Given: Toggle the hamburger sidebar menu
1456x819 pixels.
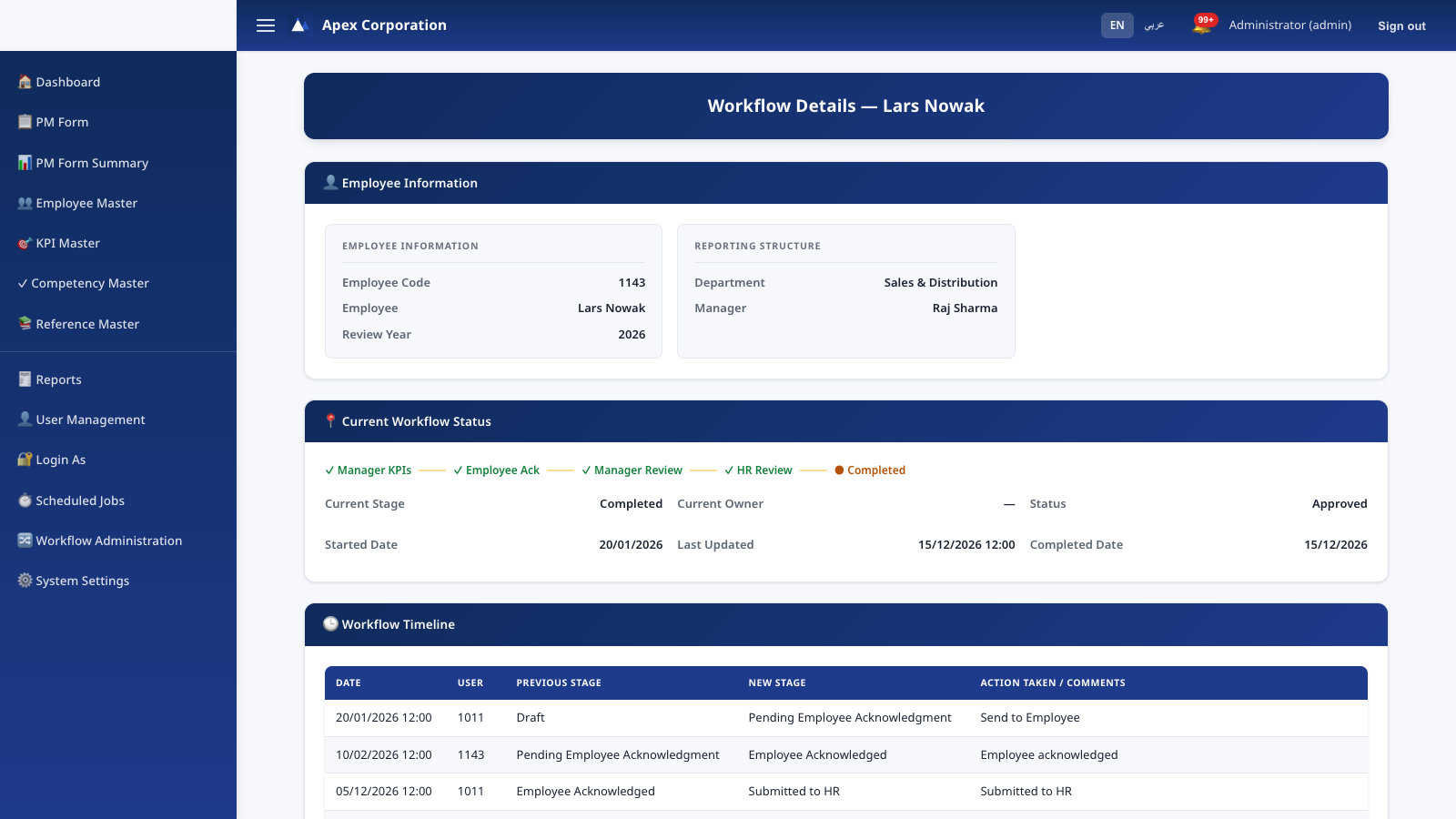Looking at the screenshot, I should 266,25.
